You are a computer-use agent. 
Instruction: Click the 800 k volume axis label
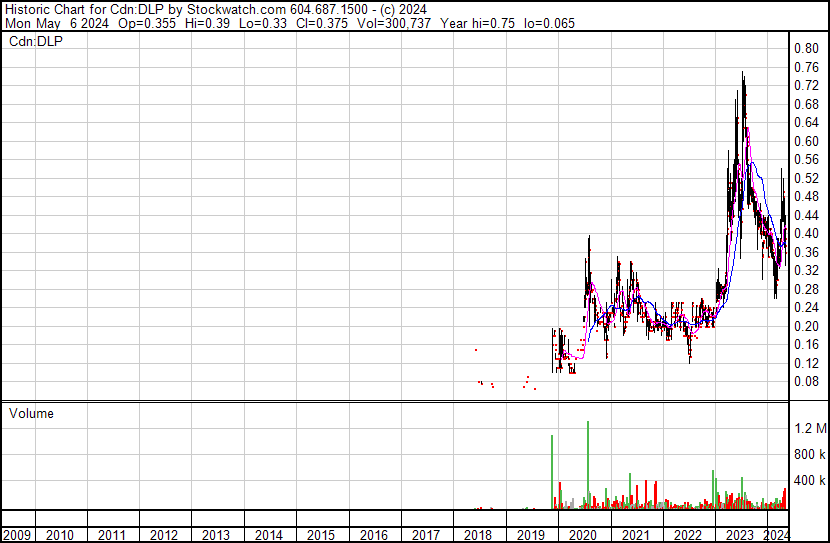(x=810, y=454)
